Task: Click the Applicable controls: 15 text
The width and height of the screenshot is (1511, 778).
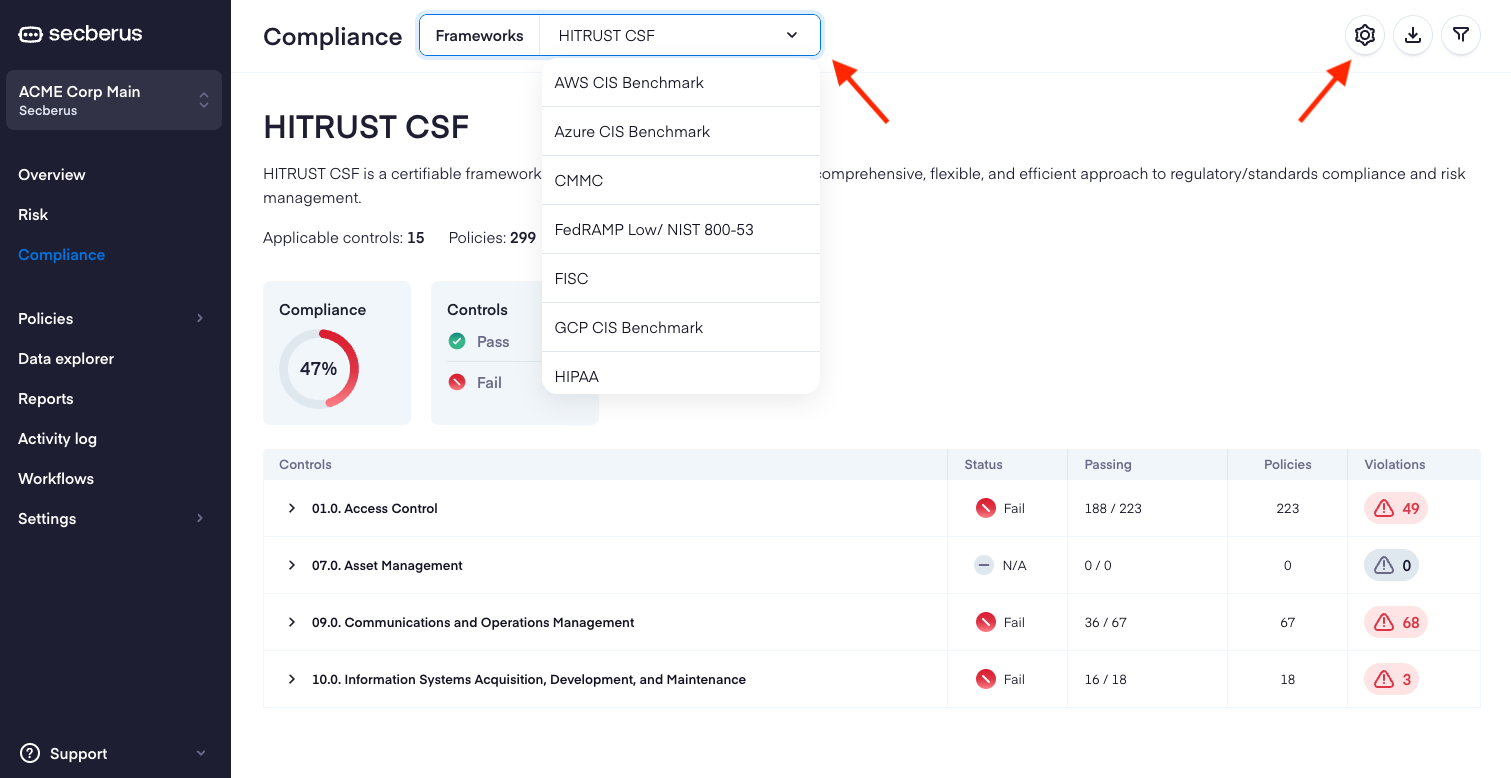Action: [344, 238]
